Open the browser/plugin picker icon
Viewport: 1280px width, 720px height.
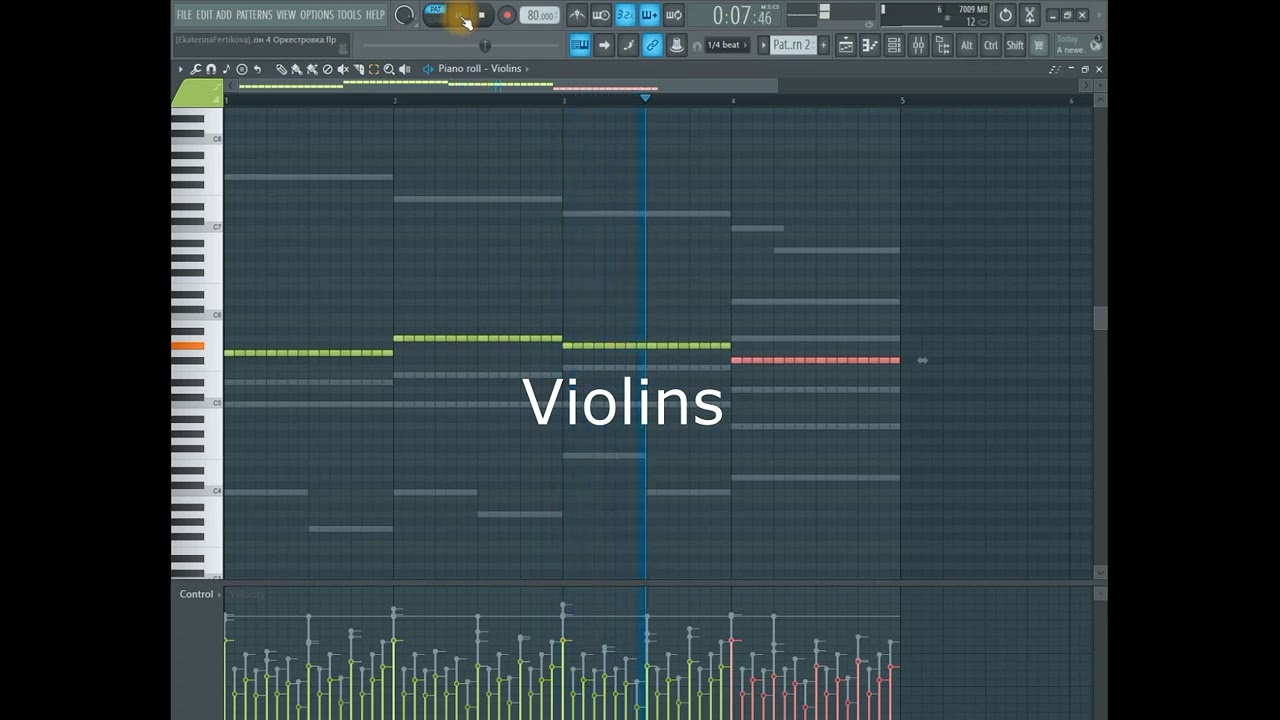point(942,45)
